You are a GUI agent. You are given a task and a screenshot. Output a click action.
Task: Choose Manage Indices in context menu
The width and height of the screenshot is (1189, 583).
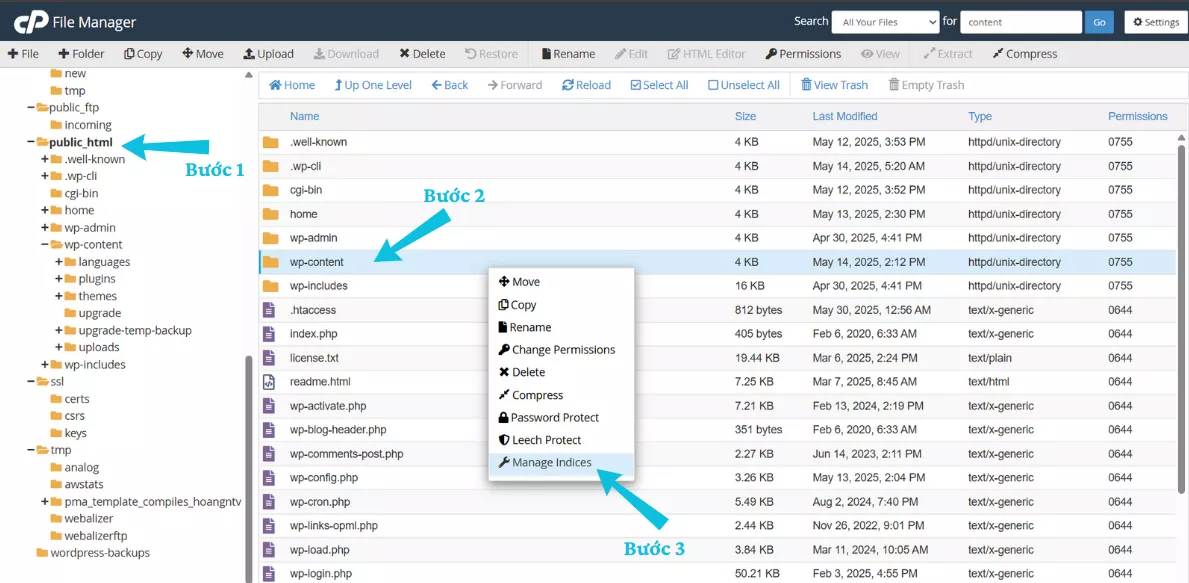click(x=551, y=462)
